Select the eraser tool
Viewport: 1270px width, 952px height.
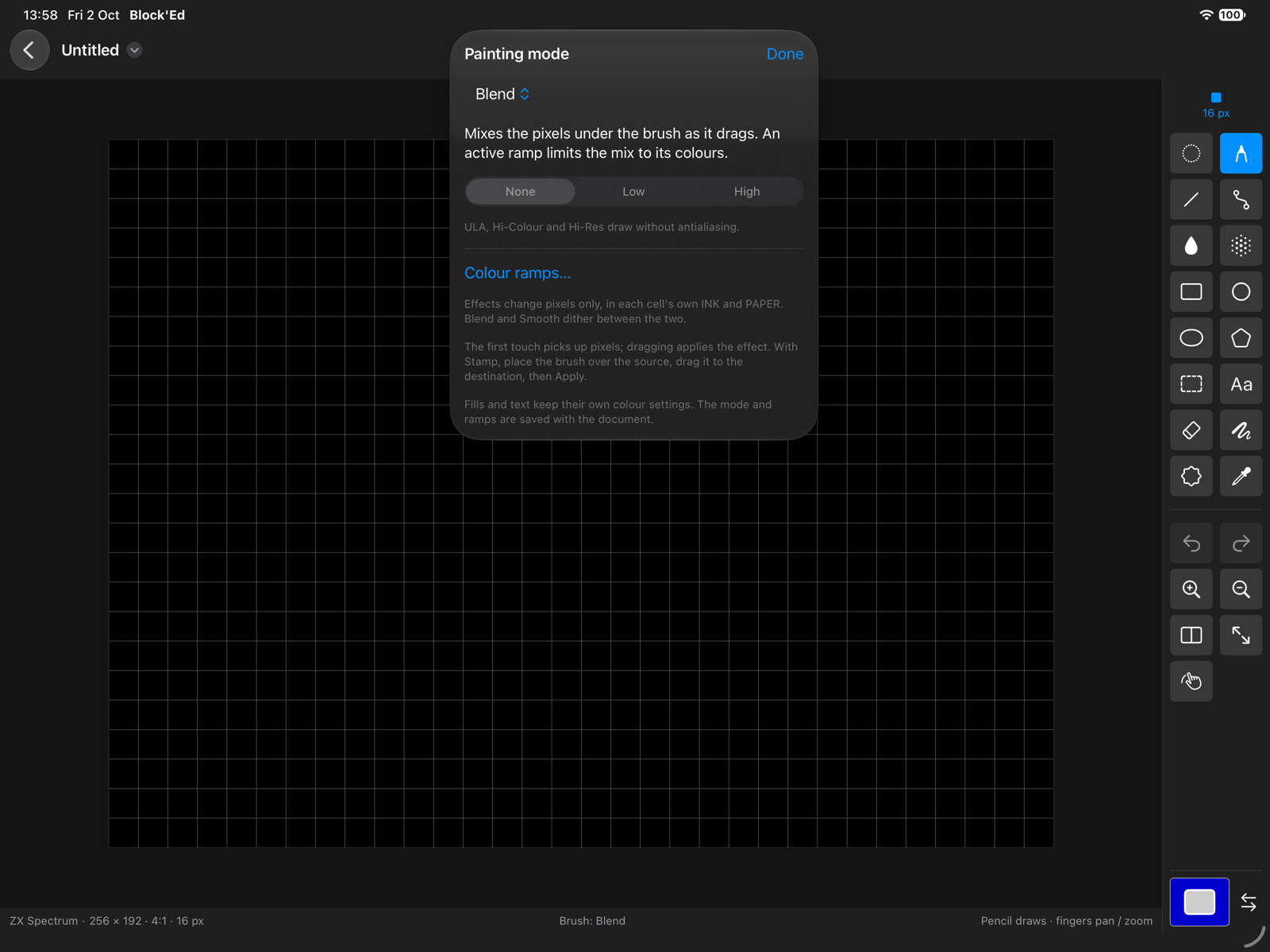pos(1191,430)
